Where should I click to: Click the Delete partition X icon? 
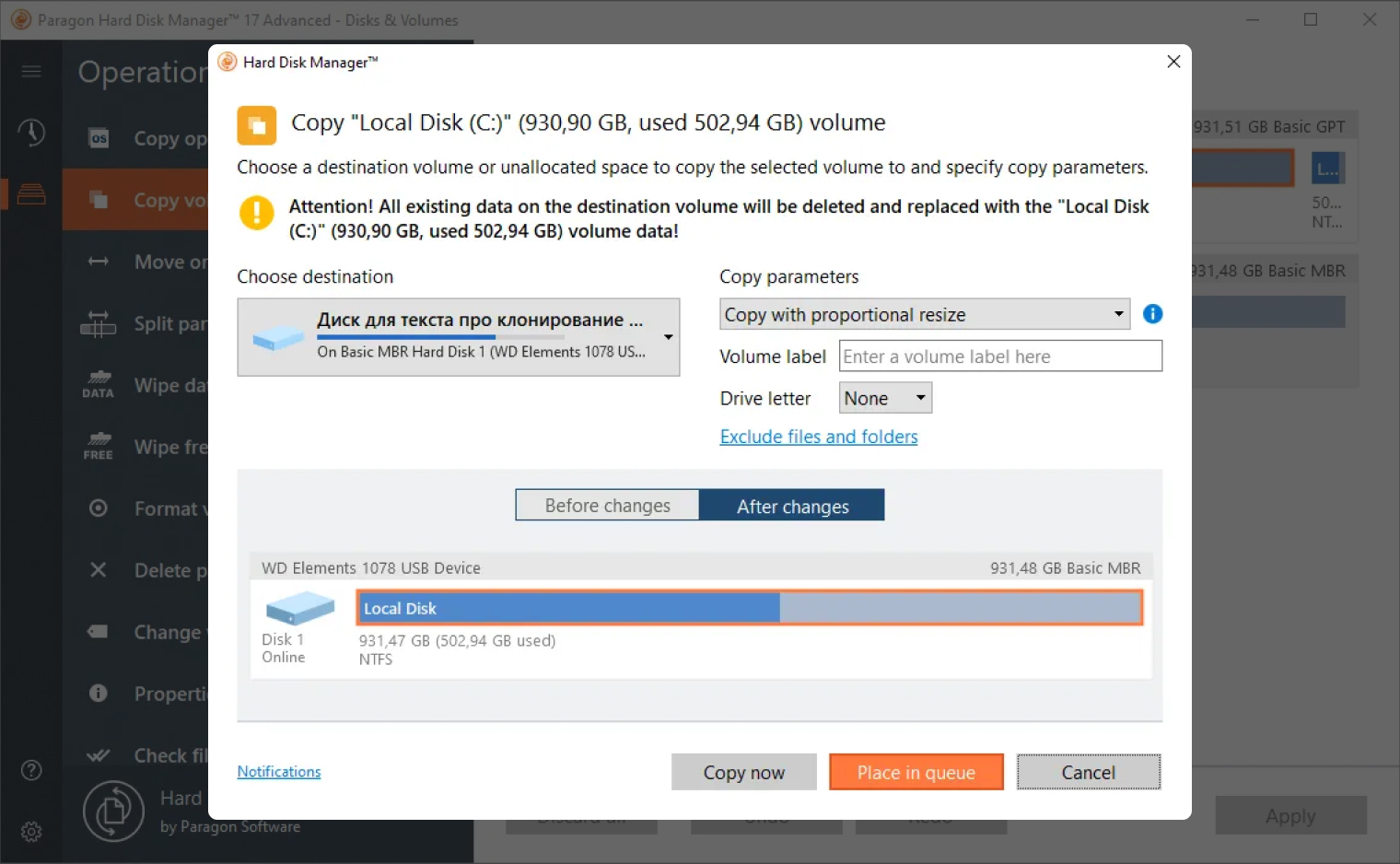pos(99,570)
